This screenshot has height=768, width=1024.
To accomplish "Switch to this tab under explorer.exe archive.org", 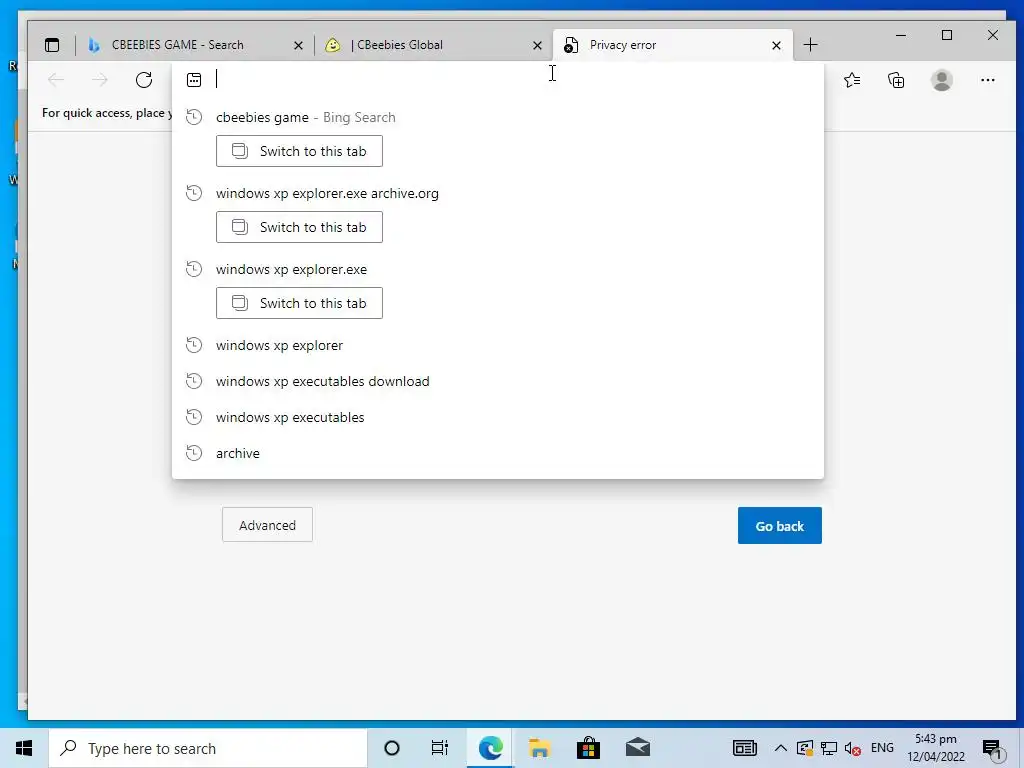I will pyautogui.click(x=299, y=227).
